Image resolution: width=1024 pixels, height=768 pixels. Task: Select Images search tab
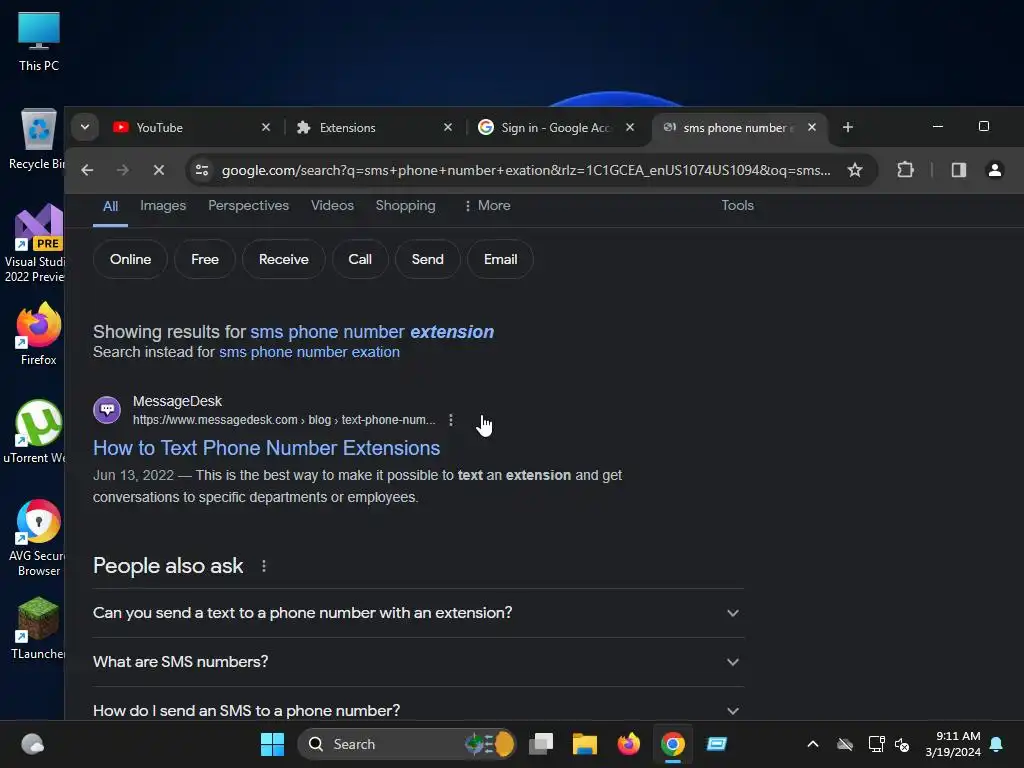163,206
